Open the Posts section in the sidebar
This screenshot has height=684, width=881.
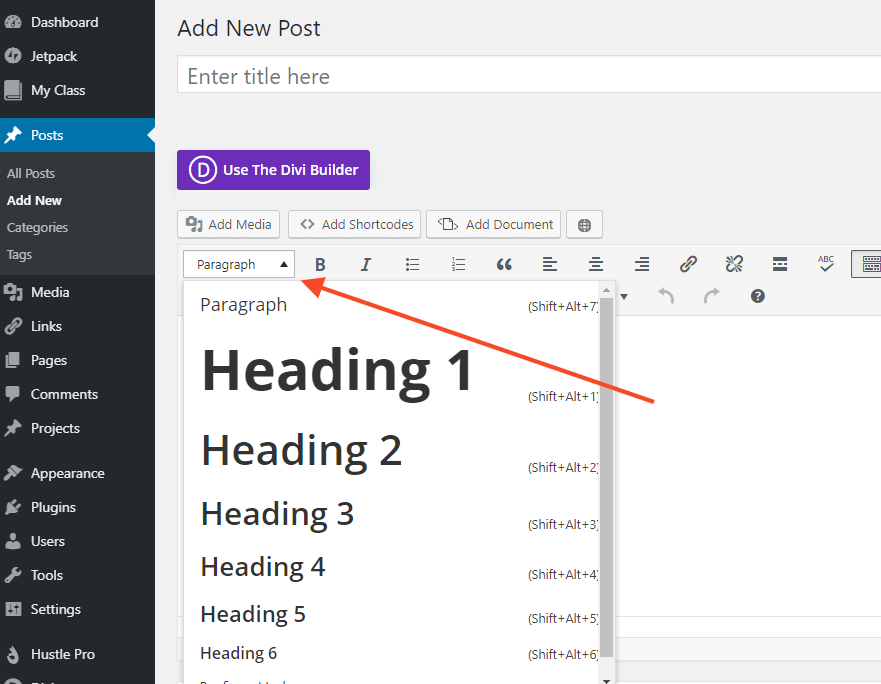[45, 134]
